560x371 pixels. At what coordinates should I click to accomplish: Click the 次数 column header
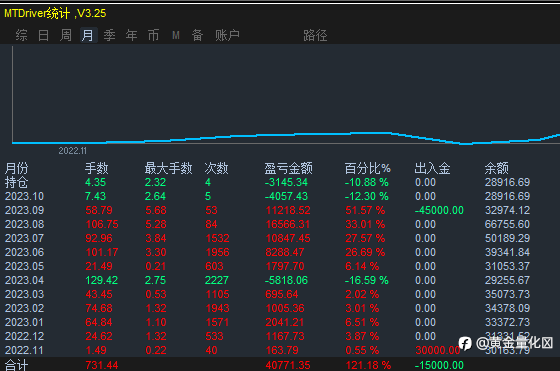[216, 168]
